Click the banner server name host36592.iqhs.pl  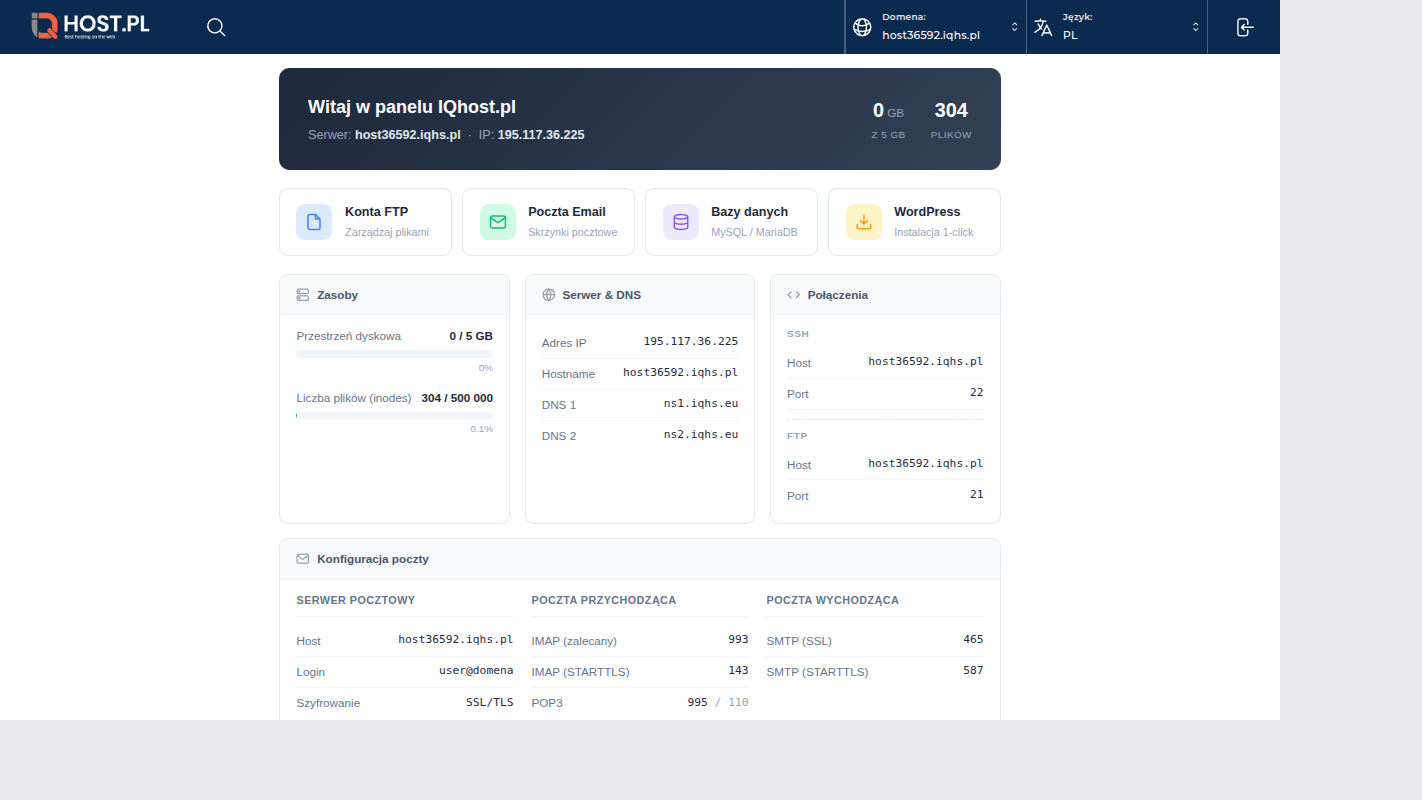pyautogui.click(x=408, y=134)
